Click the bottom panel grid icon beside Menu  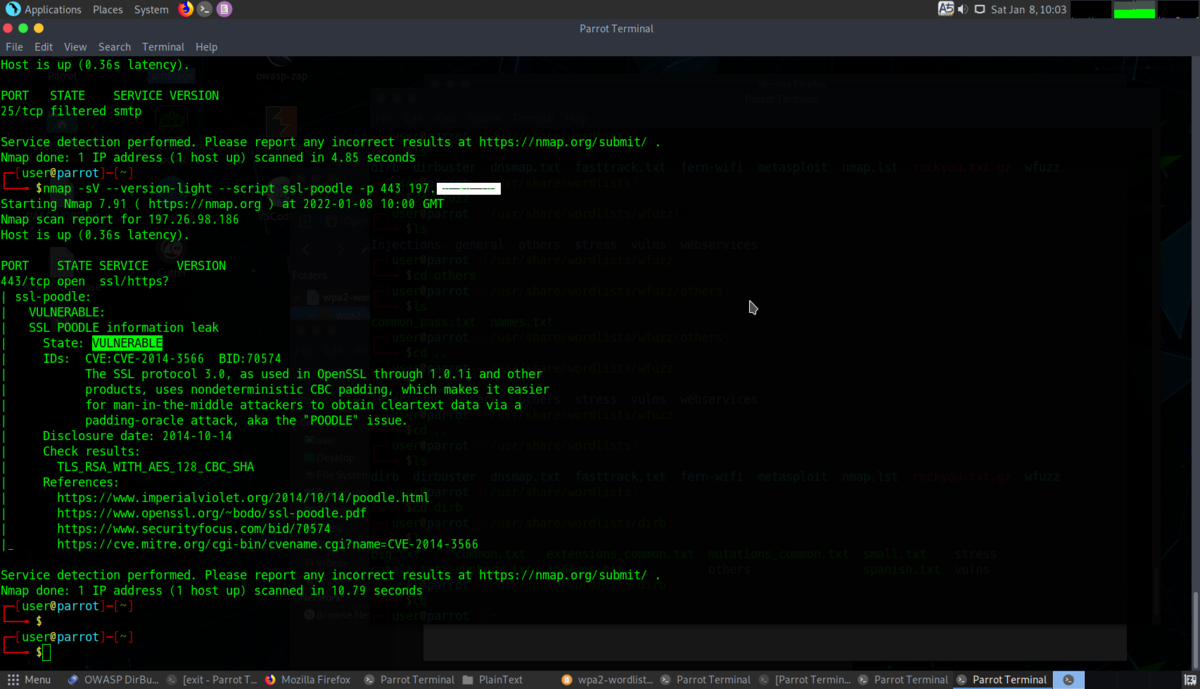[13, 680]
